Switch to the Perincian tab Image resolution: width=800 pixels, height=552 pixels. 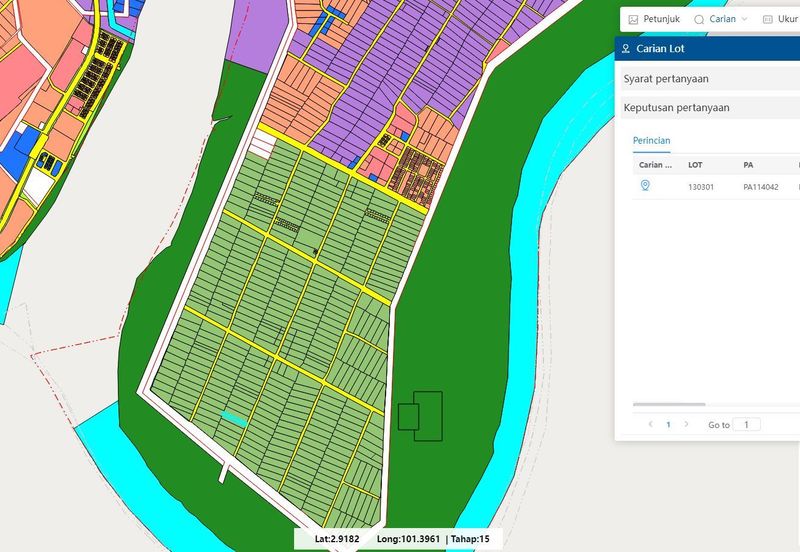[651, 140]
